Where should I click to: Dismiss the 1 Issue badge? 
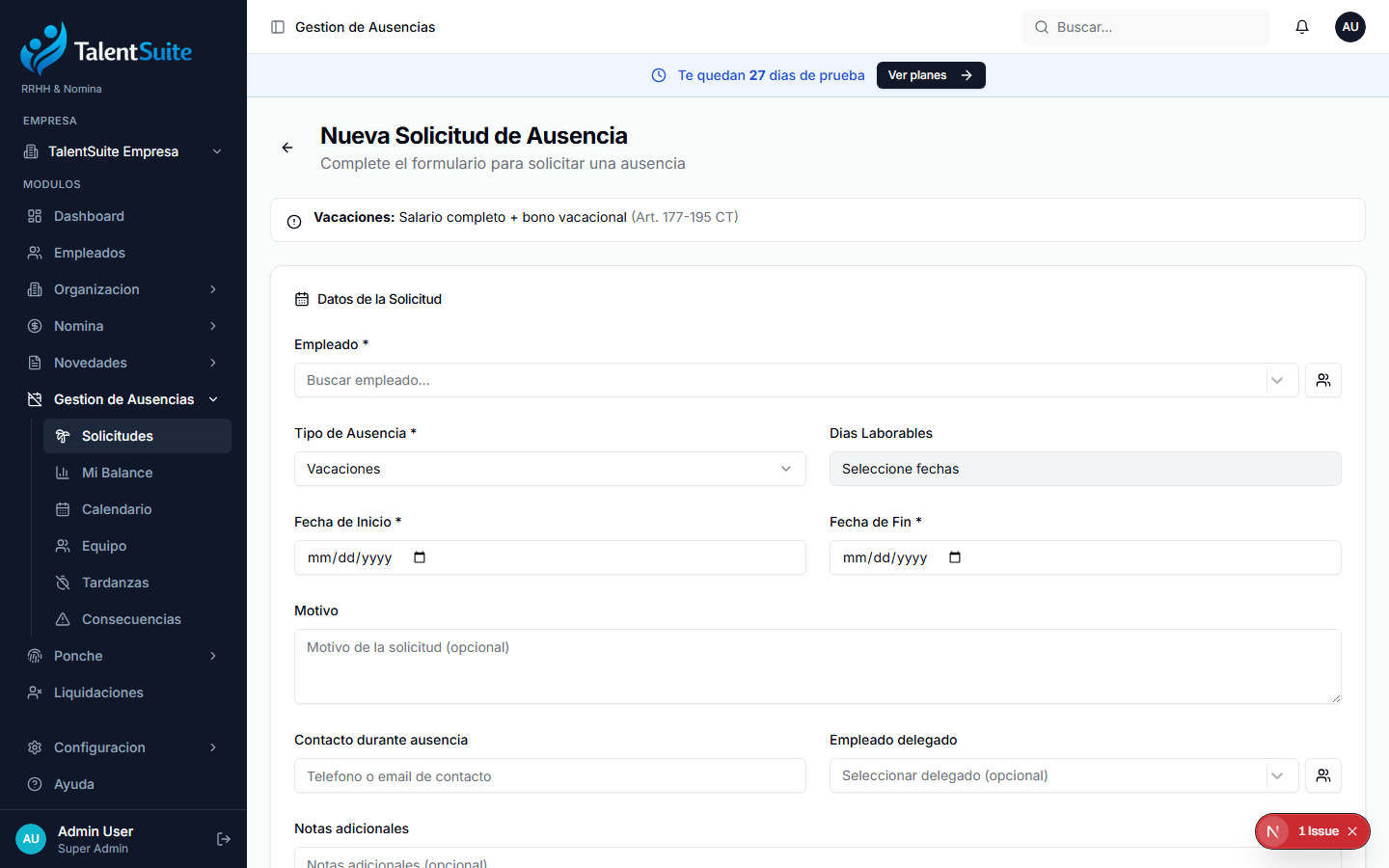pyautogui.click(x=1352, y=831)
